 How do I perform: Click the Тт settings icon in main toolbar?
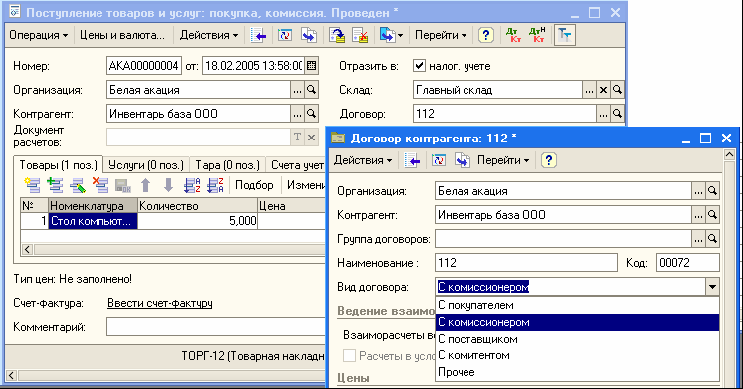click(564, 35)
